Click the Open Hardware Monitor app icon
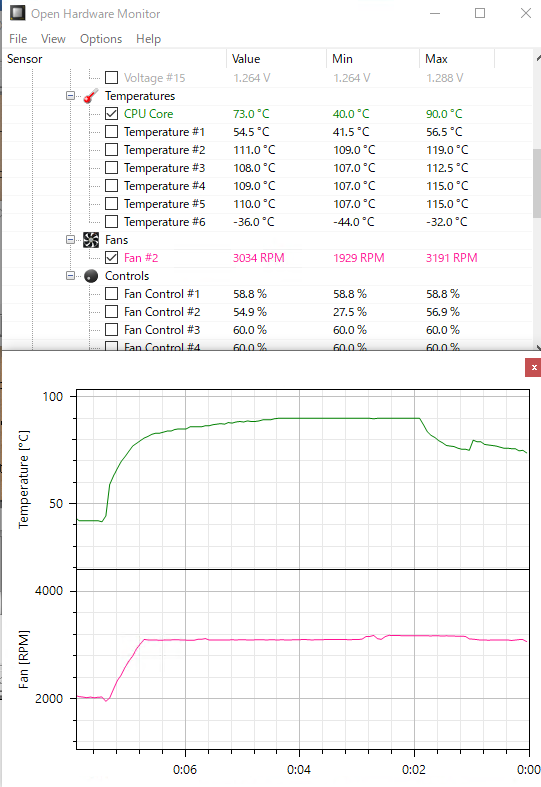Screen dimensions: 541x787 (18, 13)
